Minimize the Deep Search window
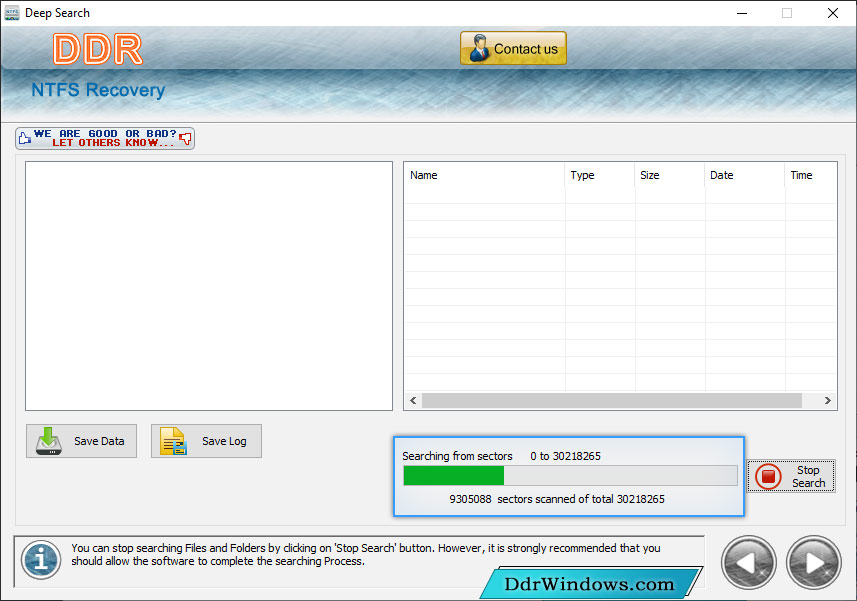 (742, 13)
